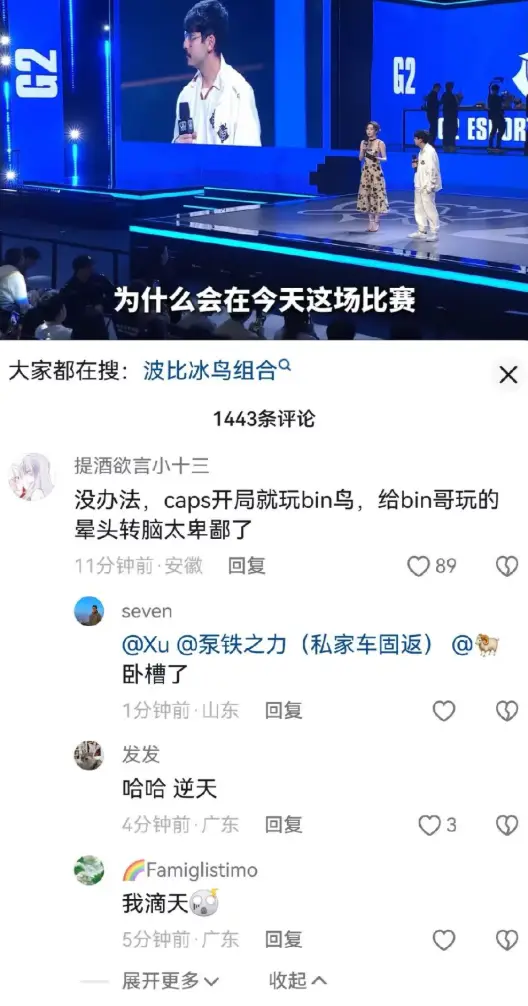Reply to Famiglistimo's comment

click(284, 940)
